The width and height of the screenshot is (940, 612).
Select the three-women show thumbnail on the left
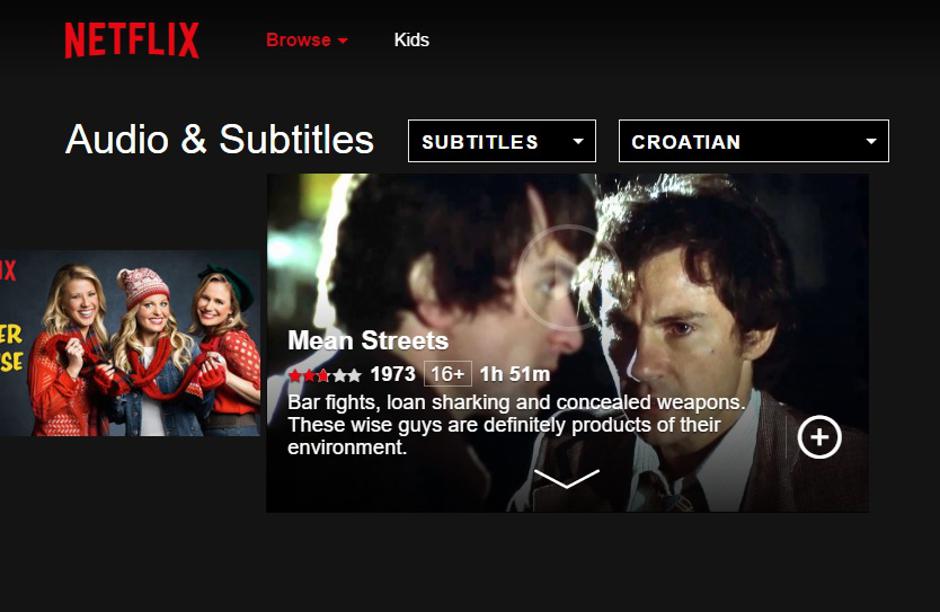[130, 343]
